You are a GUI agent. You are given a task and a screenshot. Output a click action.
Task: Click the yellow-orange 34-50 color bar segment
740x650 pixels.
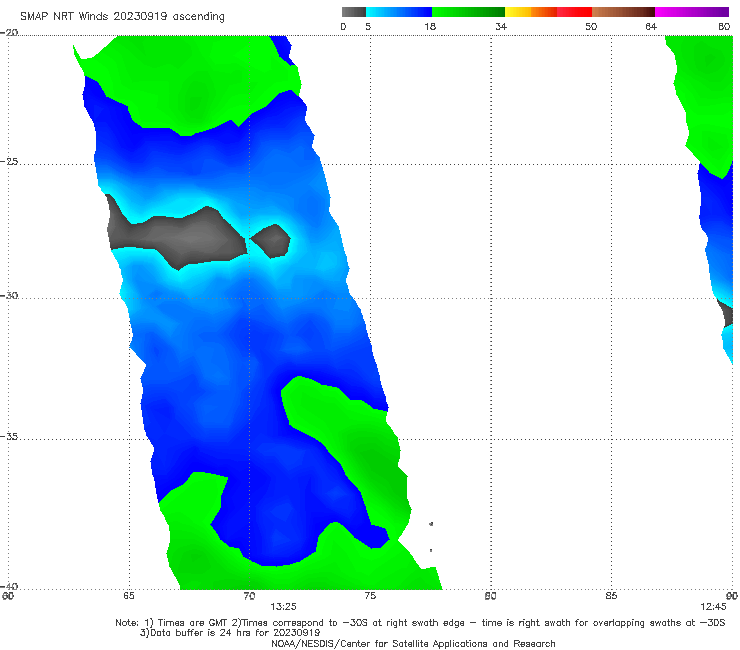[x=548, y=12]
